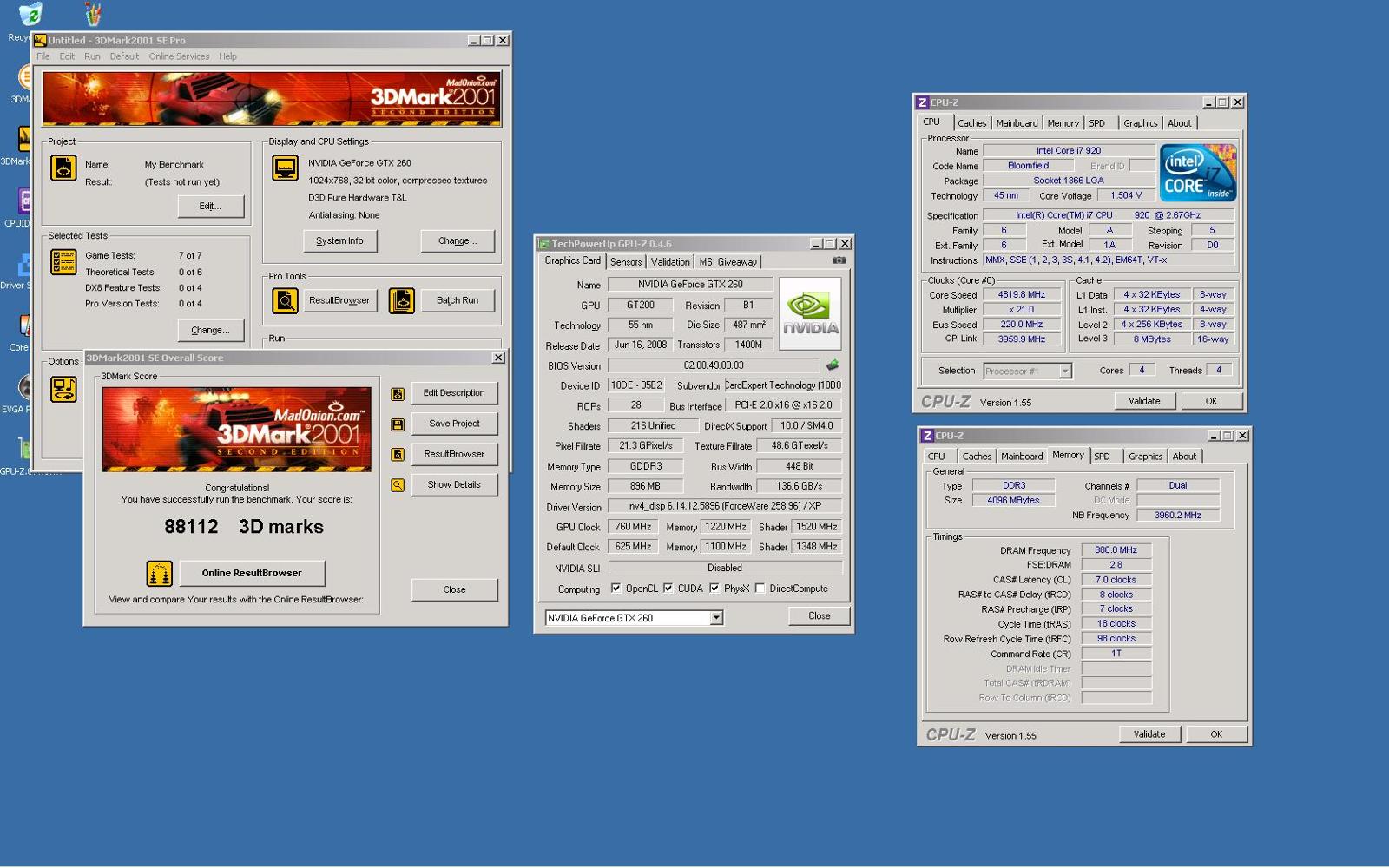Click the 88112 3D marks score text

[x=244, y=527]
